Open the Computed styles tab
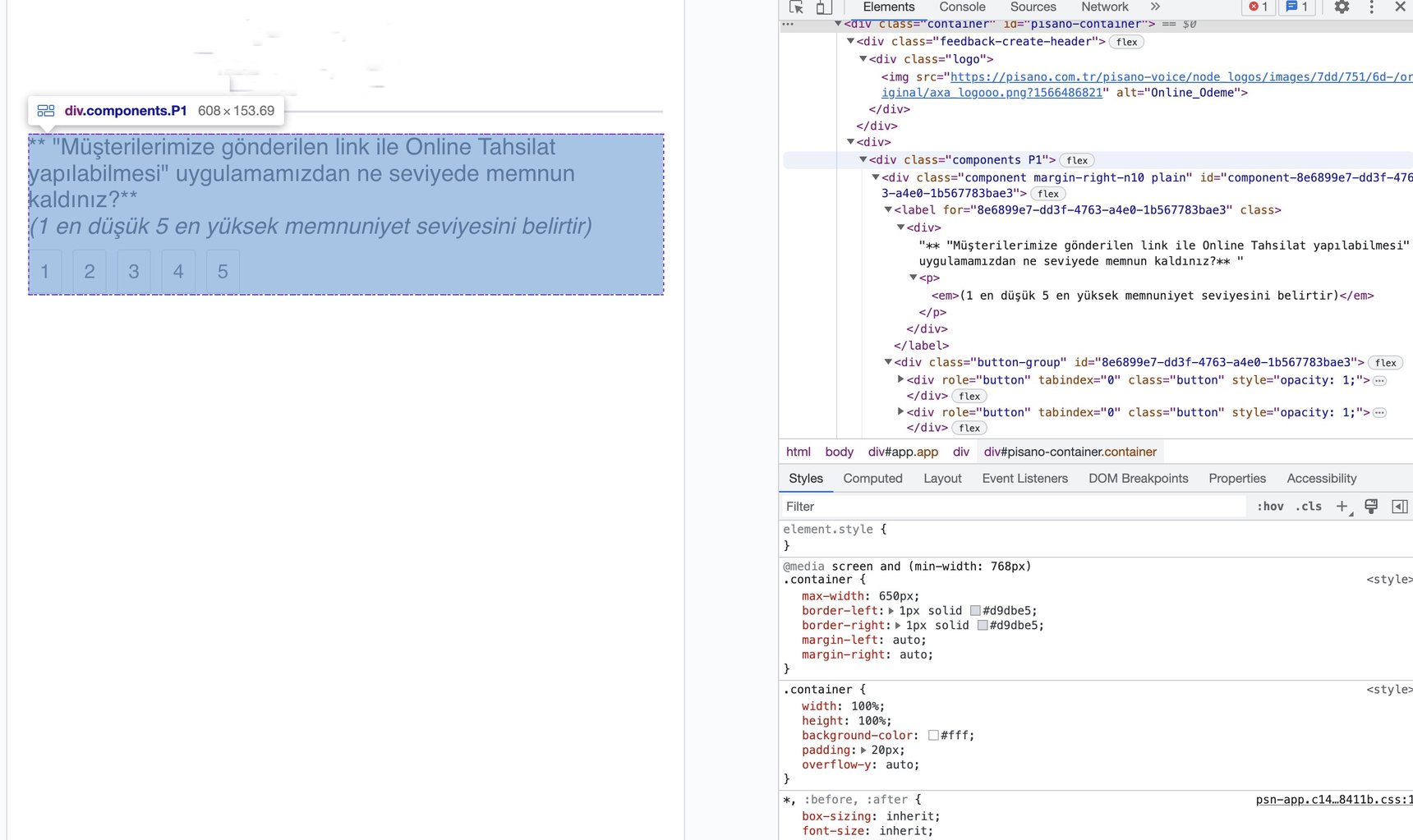 point(872,479)
